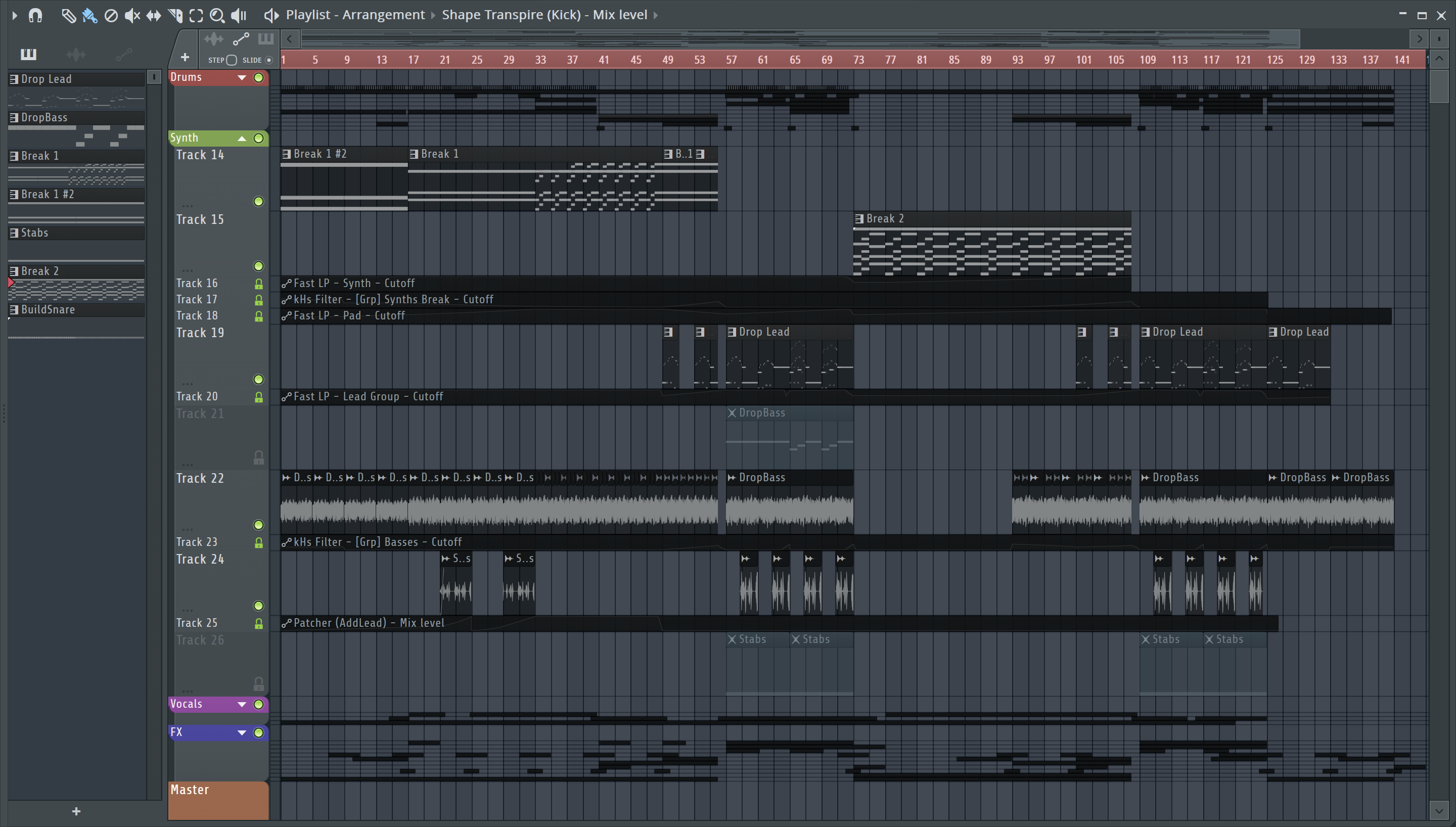The image size is (1456, 827).
Task: Toggle the lock on Track 23
Action: [258, 542]
